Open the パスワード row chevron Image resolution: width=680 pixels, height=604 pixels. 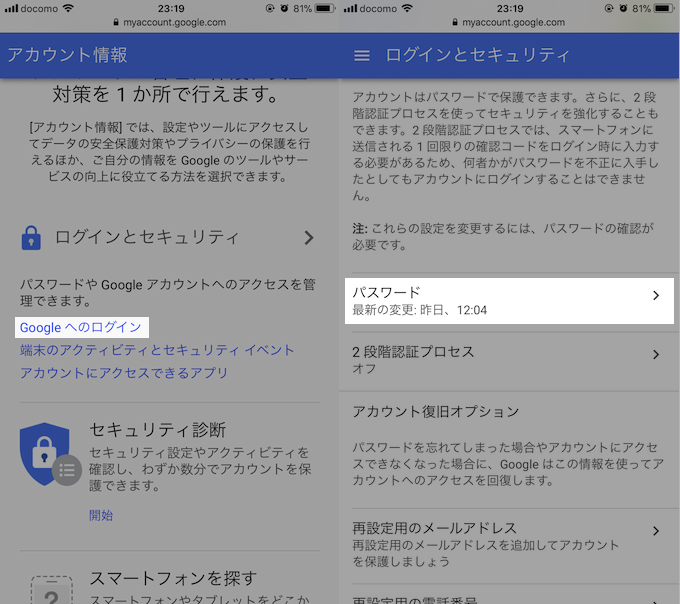click(656, 295)
